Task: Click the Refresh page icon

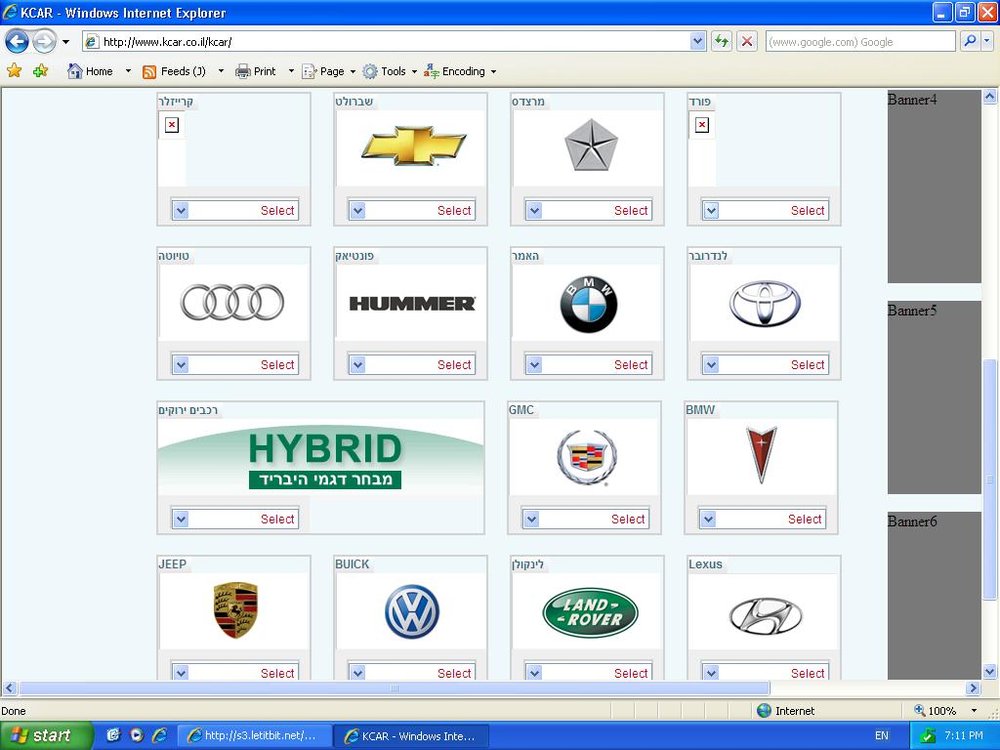Action: (721, 42)
